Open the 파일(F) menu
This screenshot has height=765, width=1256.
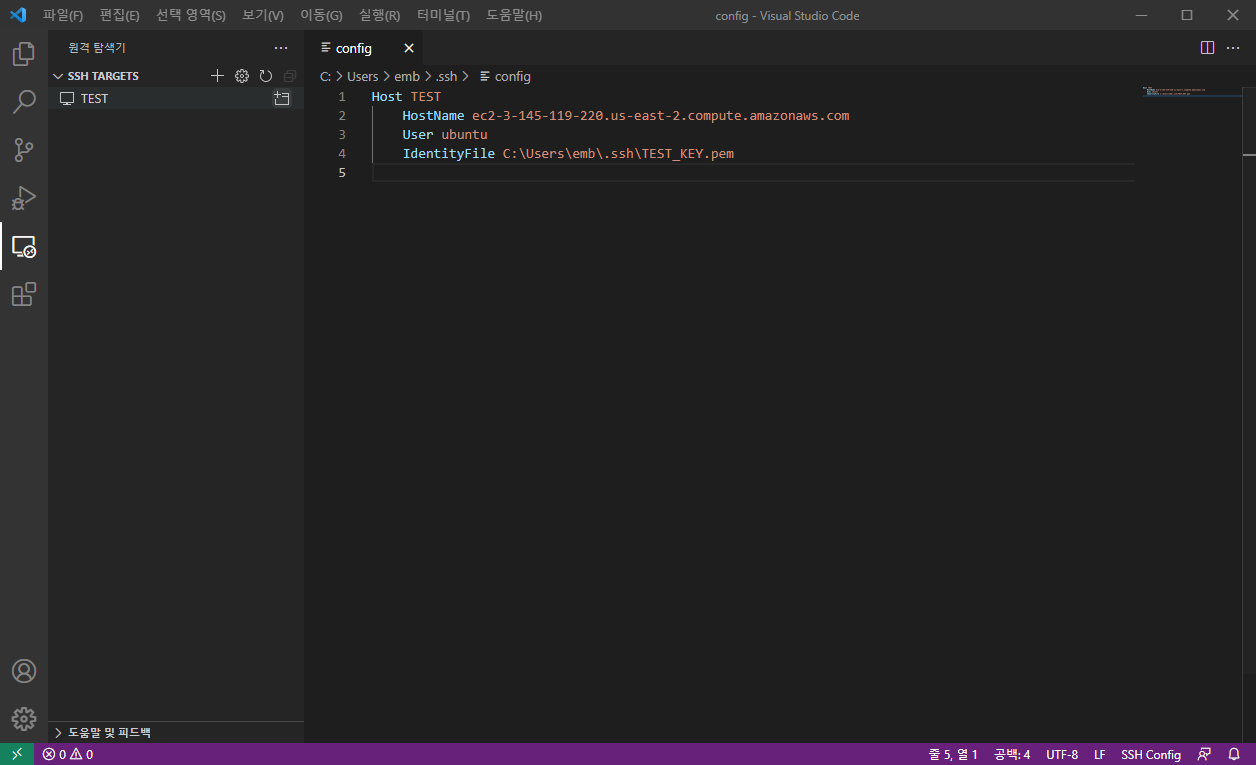click(x=63, y=15)
